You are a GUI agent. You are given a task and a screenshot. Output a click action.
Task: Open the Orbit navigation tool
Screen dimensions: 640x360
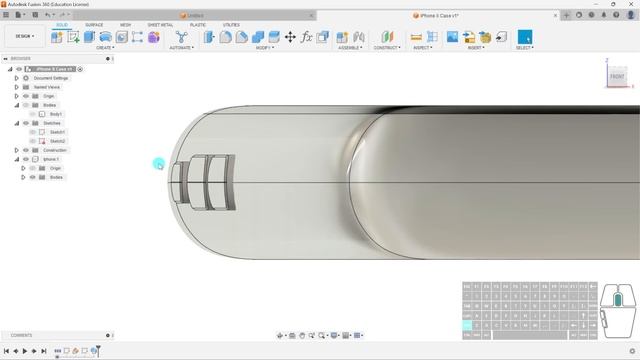click(x=280, y=336)
